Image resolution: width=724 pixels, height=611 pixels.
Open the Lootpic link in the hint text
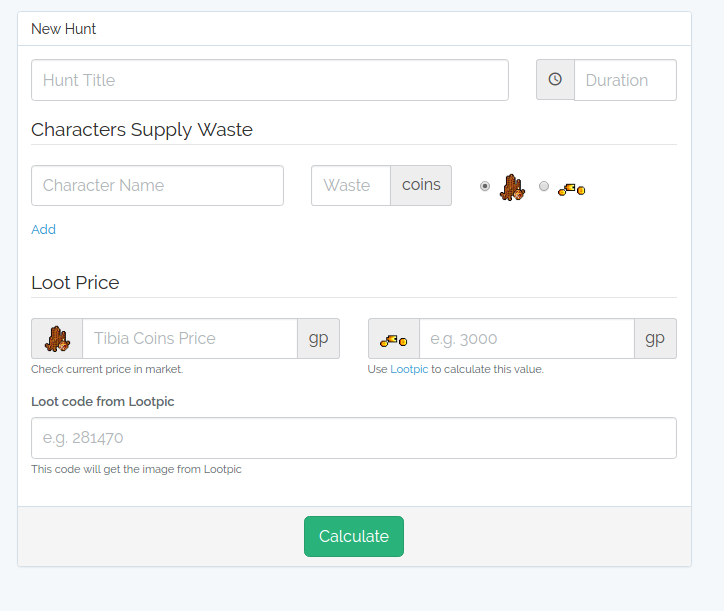[409, 369]
